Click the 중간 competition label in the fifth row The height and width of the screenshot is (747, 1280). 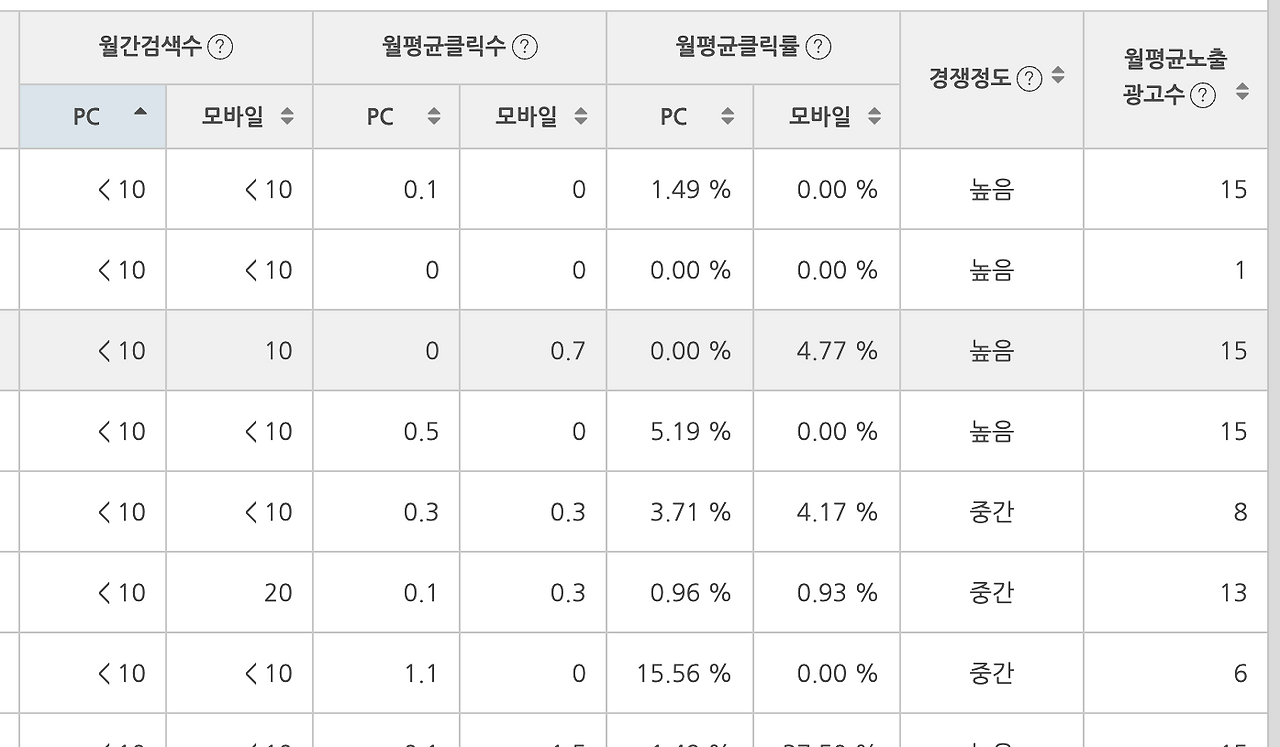(x=991, y=511)
